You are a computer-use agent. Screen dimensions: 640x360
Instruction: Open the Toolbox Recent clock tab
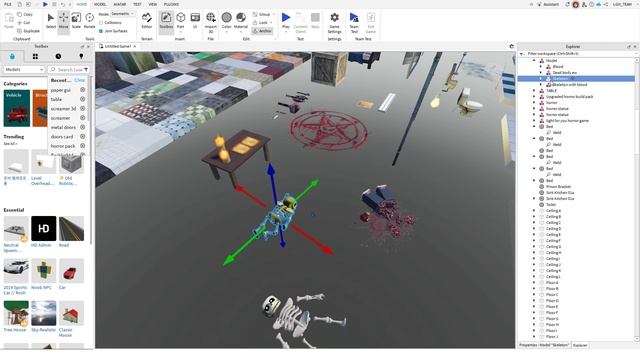[58, 56]
